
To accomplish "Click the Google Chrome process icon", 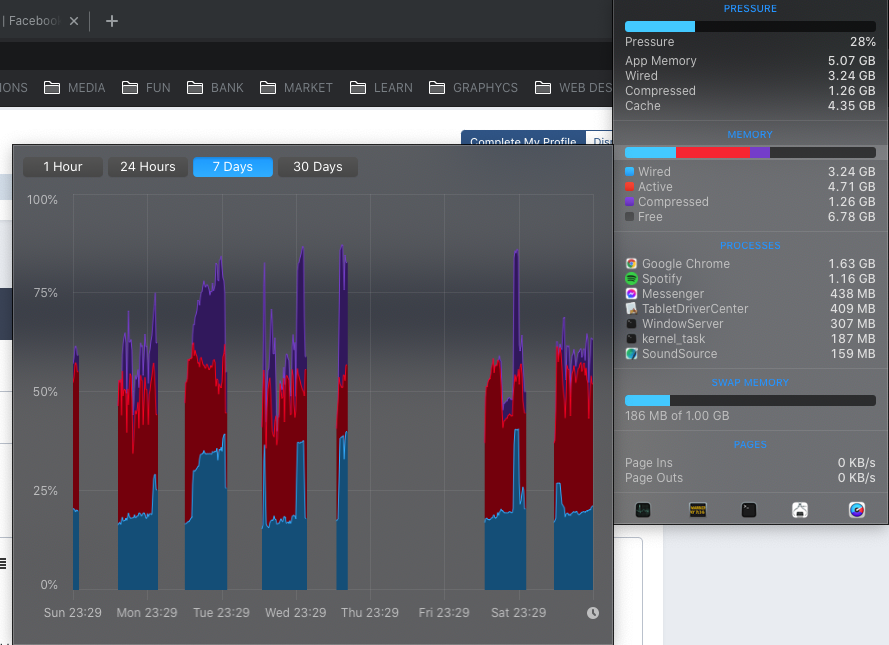I will tap(631, 264).
